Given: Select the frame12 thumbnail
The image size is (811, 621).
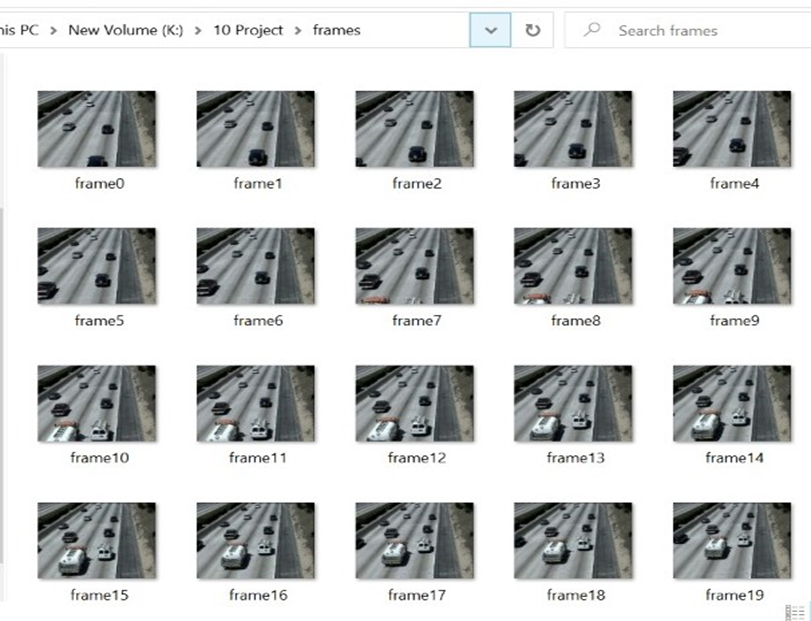Looking at the screenshot, I should tap(414, 403).
